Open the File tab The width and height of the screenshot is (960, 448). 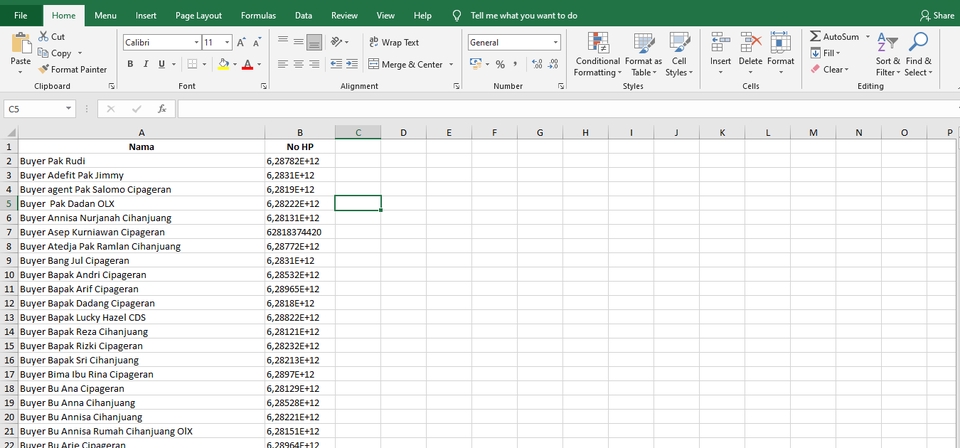point(21,15)
